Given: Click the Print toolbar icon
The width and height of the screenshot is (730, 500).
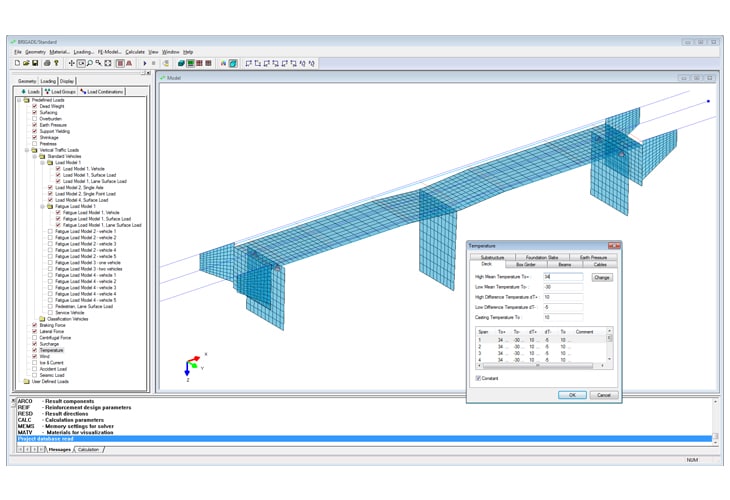Looking at the screenshot, I should point(47,63).
